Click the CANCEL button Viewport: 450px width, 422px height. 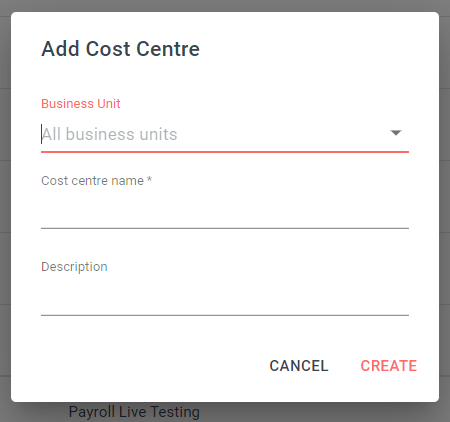click(x=299, y=366)
